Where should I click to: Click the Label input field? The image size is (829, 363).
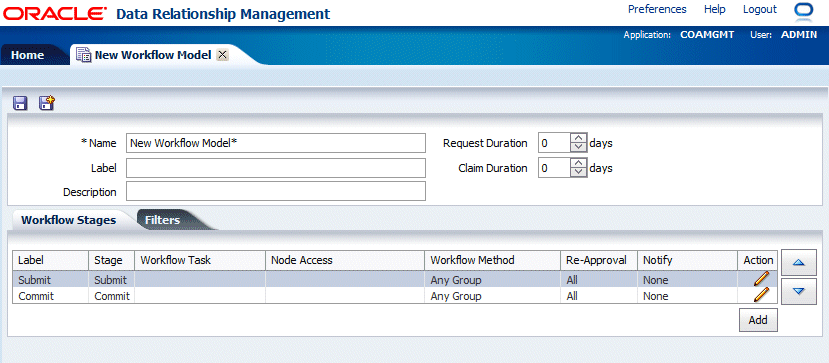click(275, 168)
